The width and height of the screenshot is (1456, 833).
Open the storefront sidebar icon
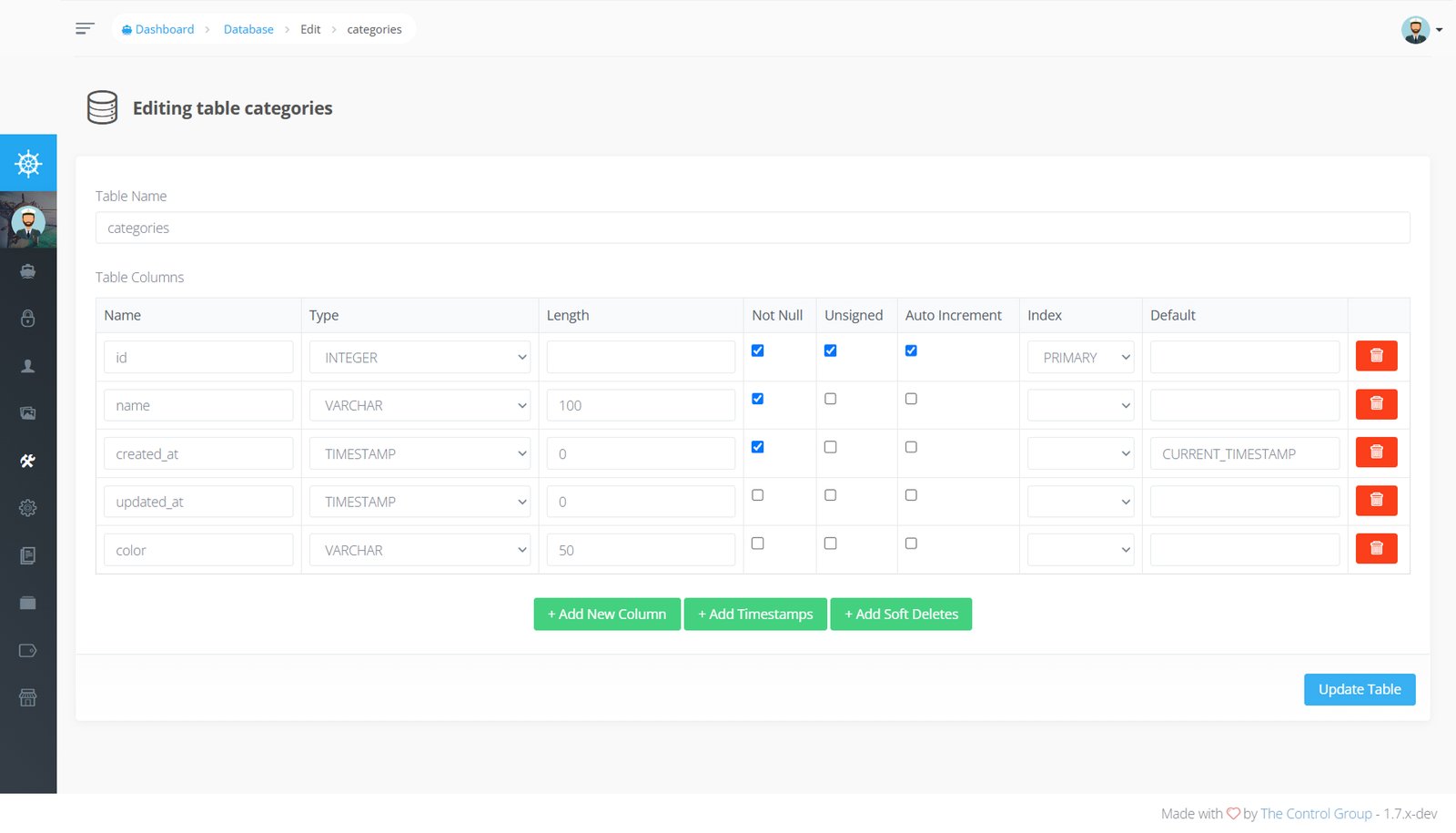(x=28, y=697)
